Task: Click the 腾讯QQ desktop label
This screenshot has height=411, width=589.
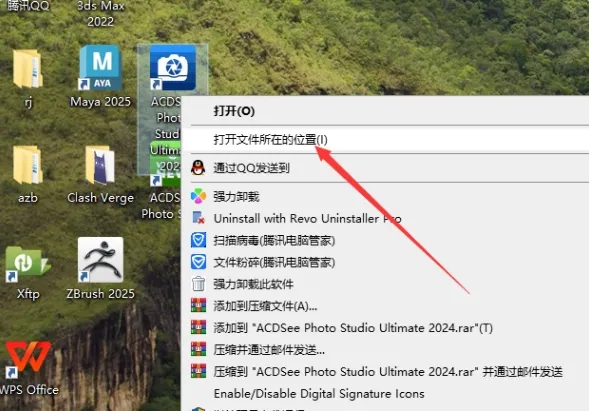Action: 28,5
